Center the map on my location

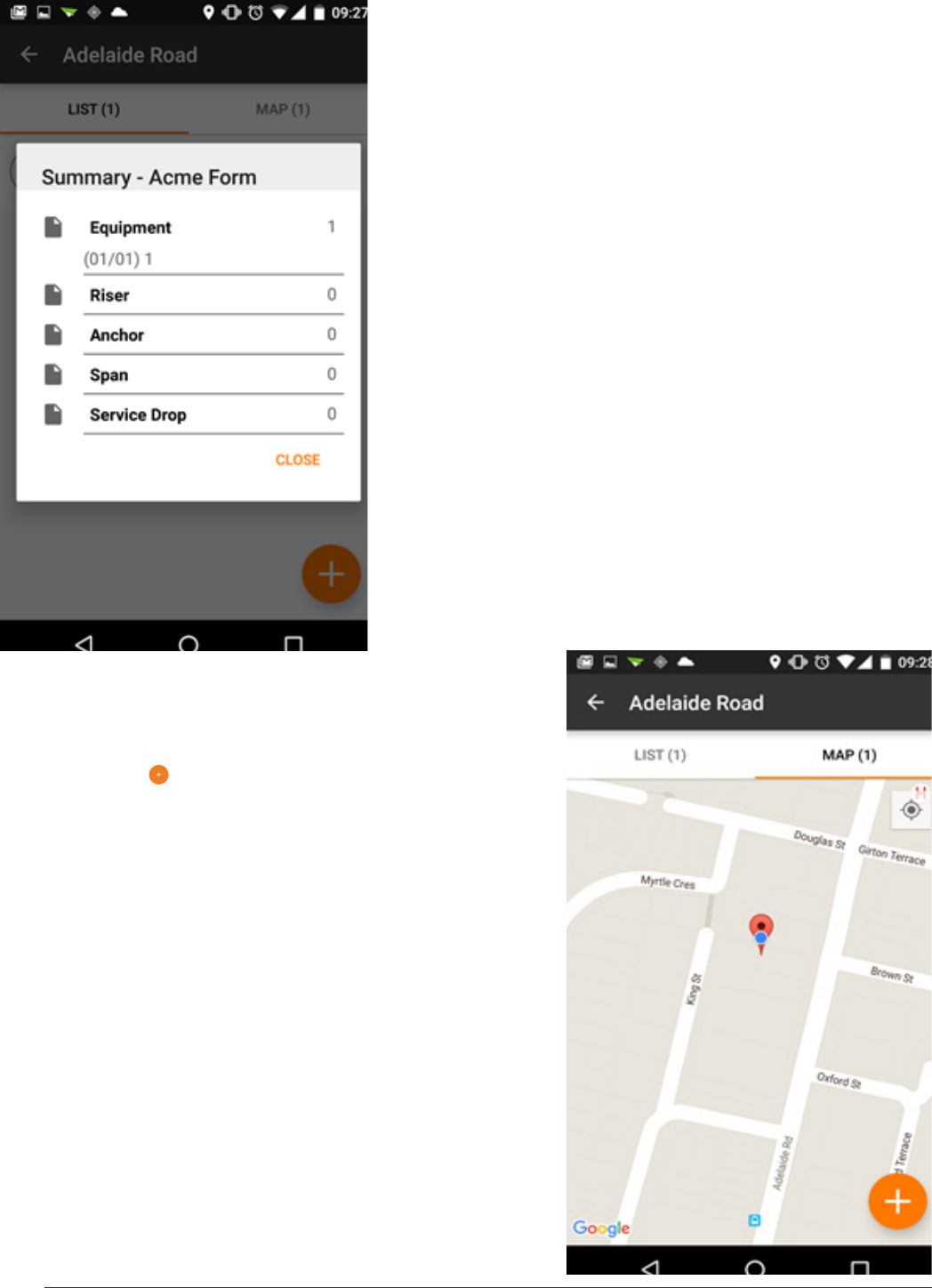click(x=911, y=810)
